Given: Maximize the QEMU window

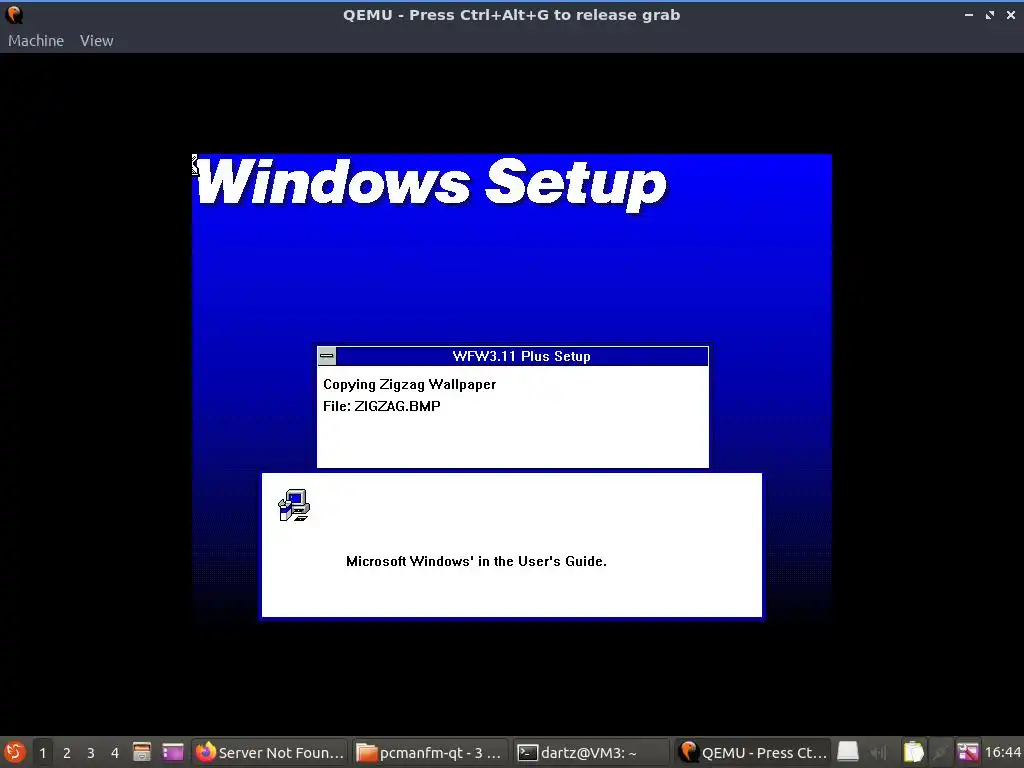Looking at the screenshot, I should (990, 14).
